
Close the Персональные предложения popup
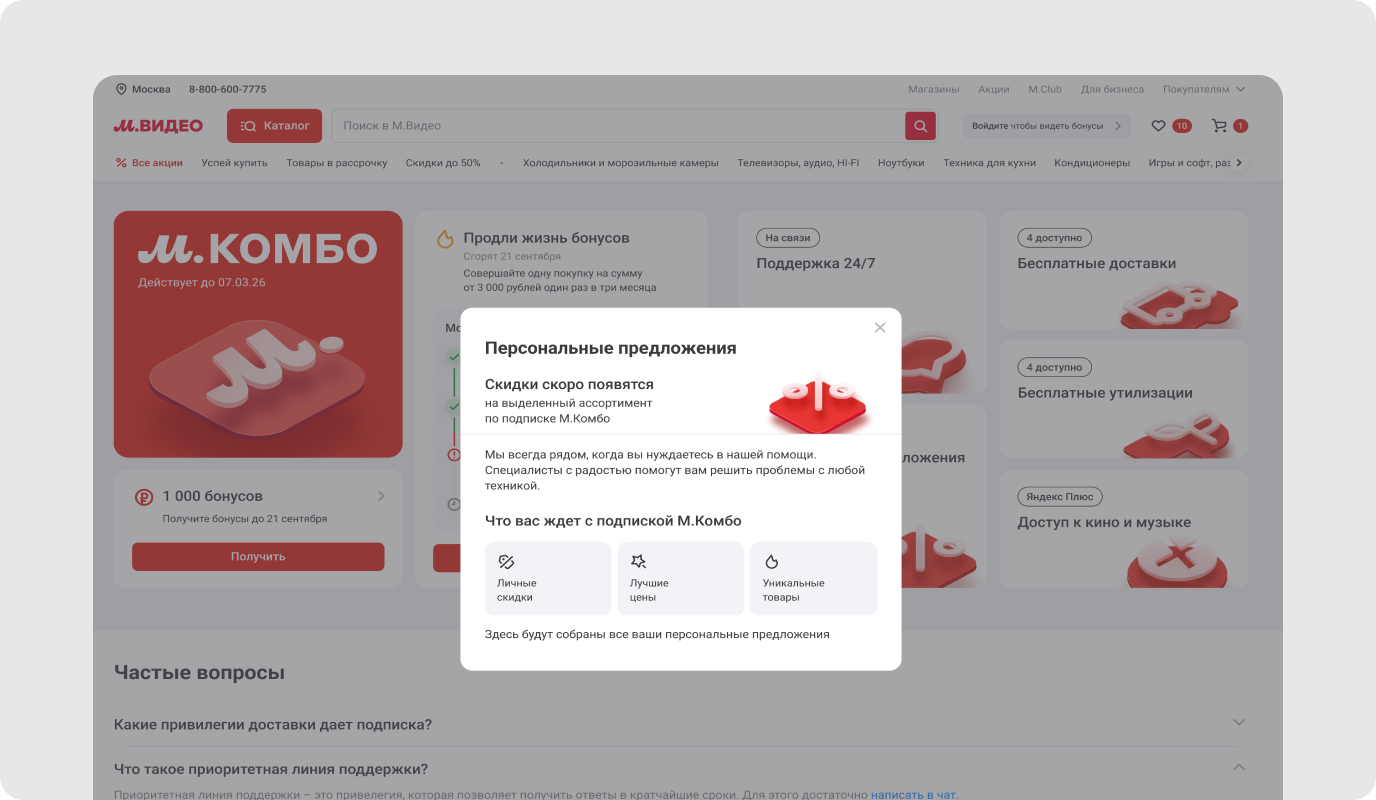coord(880,328)
